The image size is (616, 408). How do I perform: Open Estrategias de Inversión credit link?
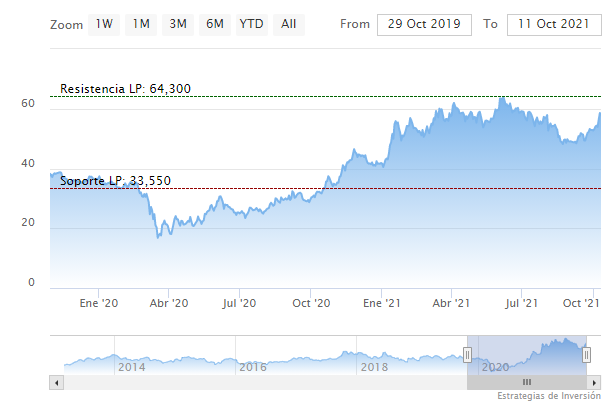[548, 396]
